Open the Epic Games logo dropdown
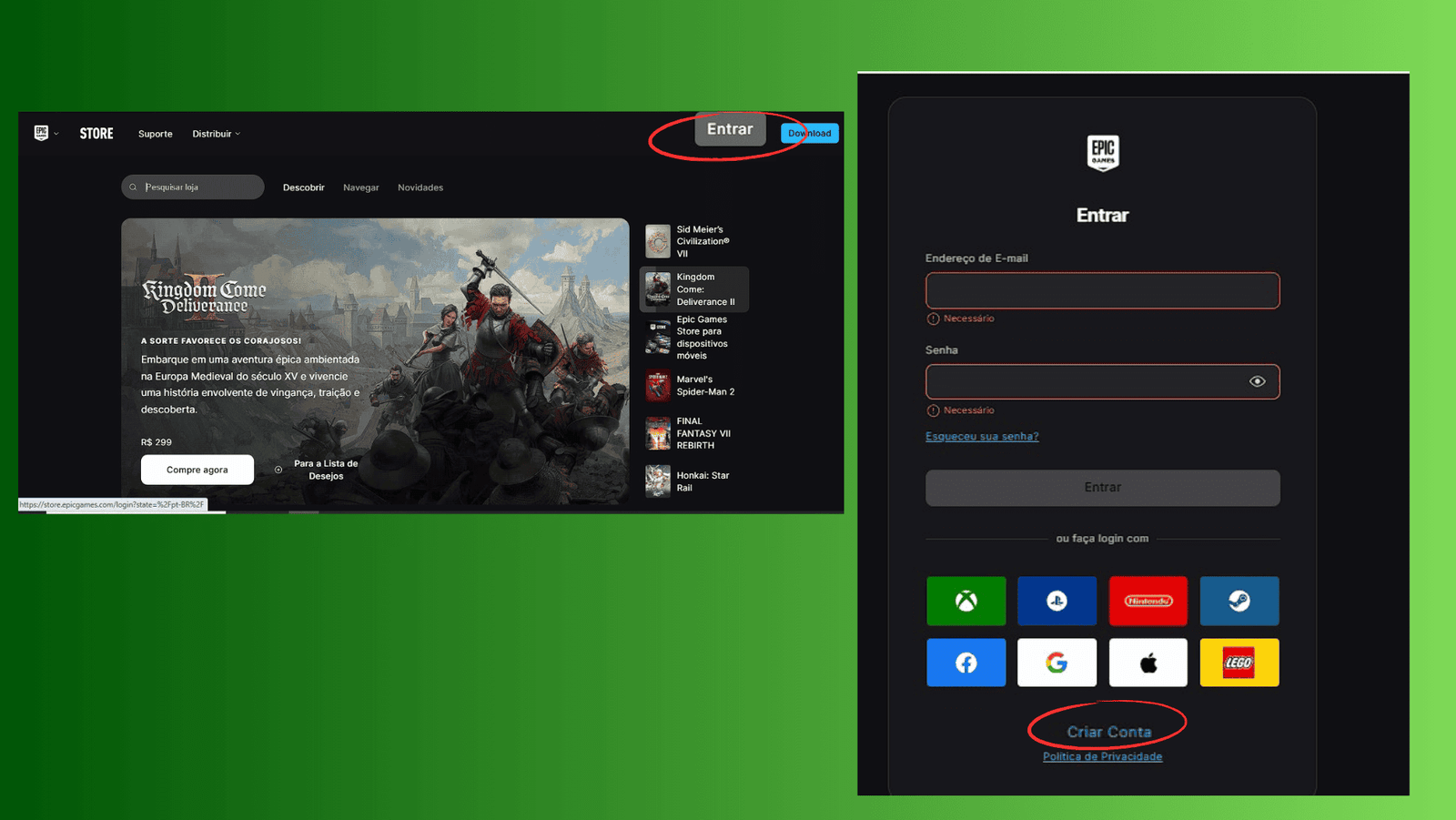The width and height of the screenshot is (1456, 820). click(x=45, y=133)
